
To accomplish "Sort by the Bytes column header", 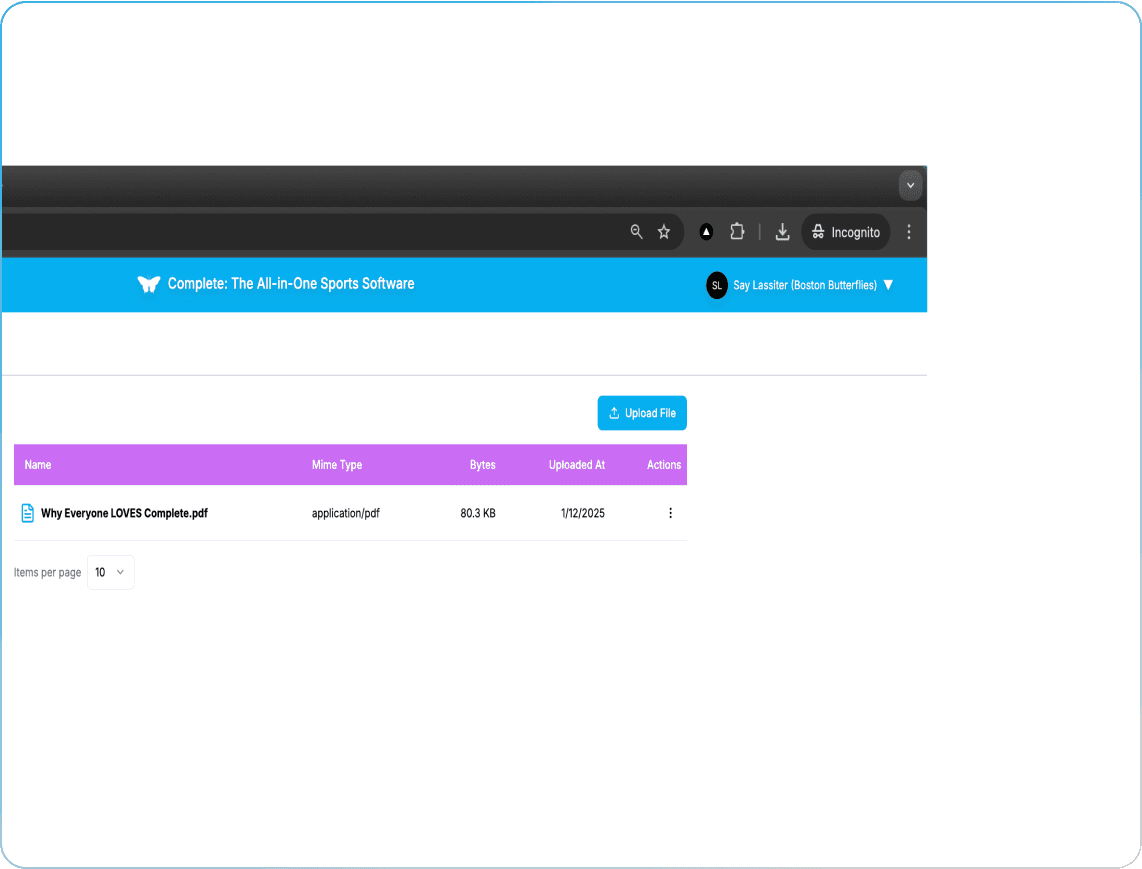I will click(x=482, y=465).
